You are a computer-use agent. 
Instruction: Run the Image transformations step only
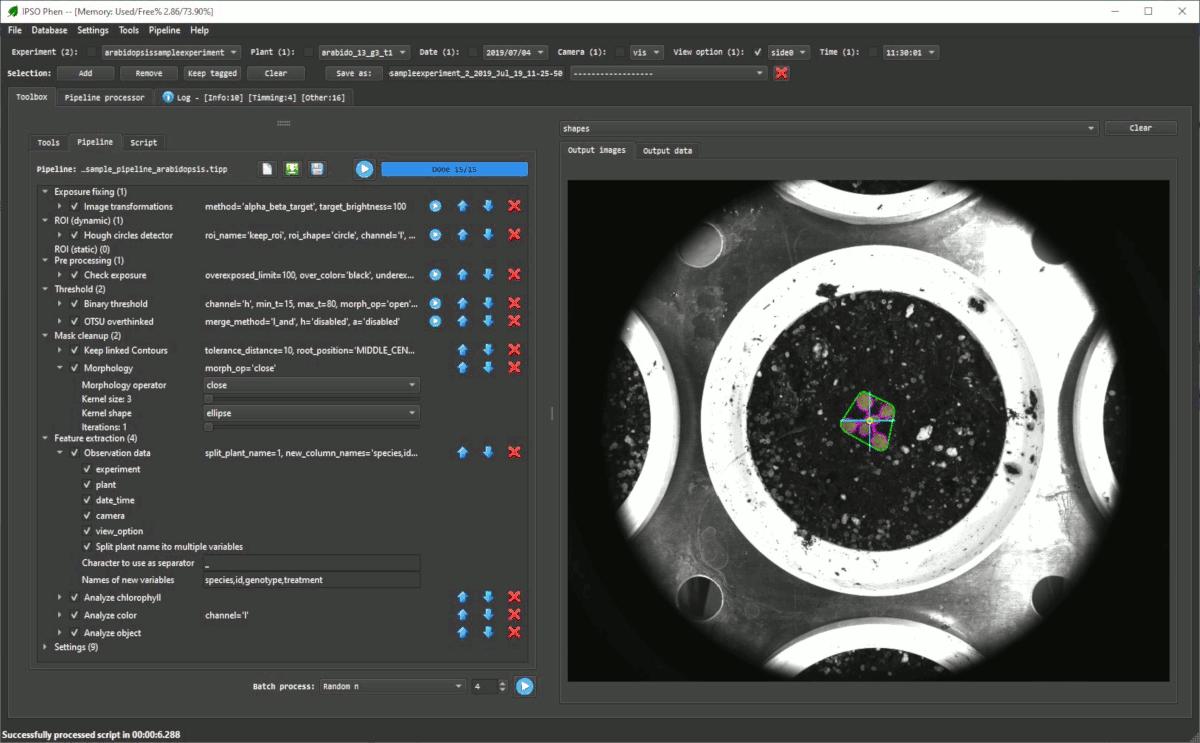click(x=435, y=206)
